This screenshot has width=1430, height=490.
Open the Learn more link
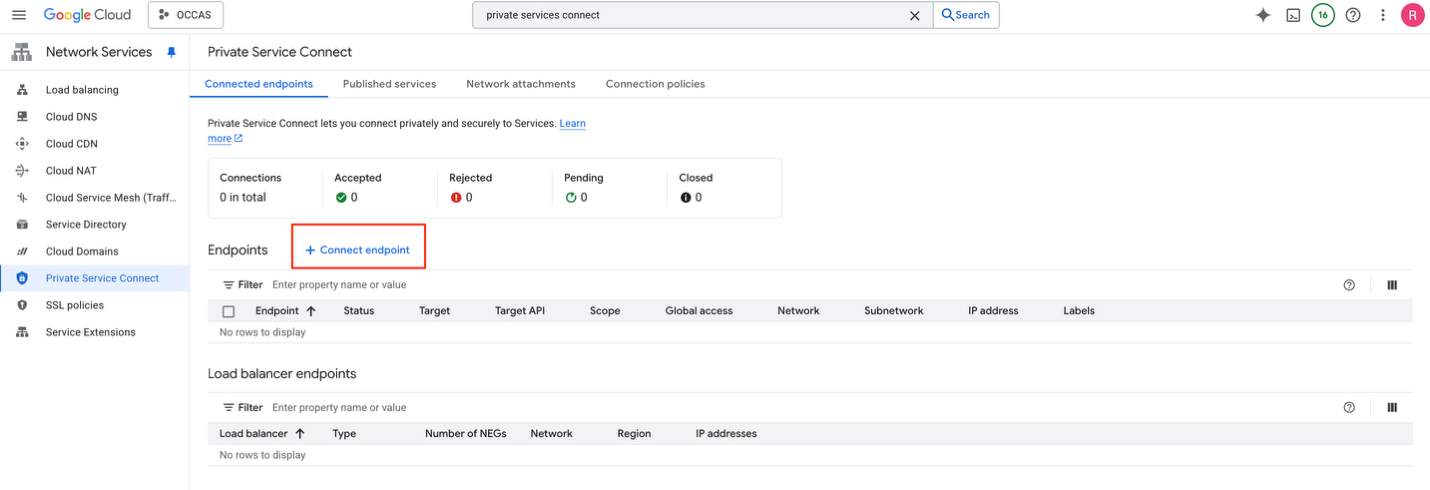[572, 124]
